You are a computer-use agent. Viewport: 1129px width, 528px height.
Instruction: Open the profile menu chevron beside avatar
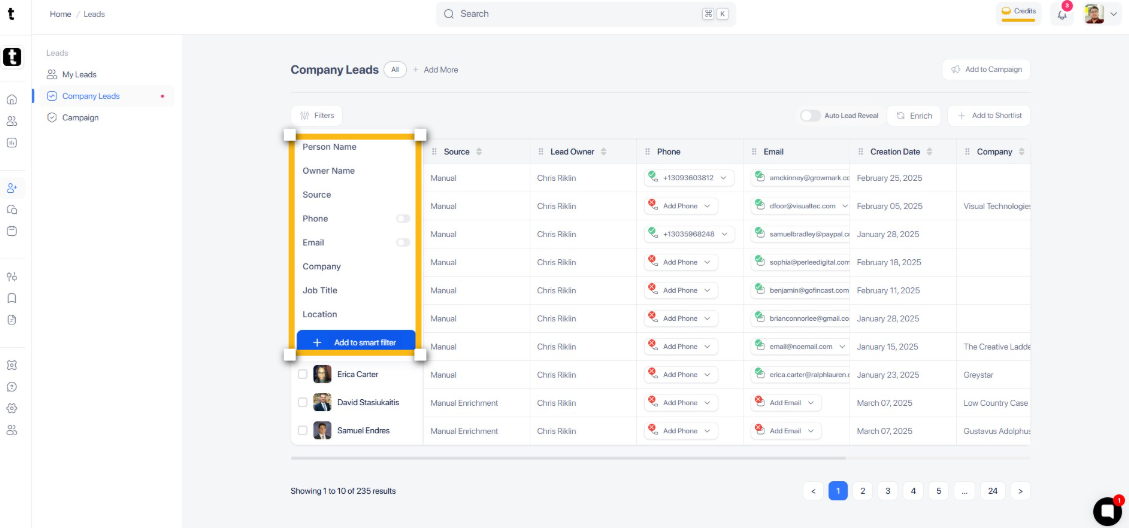(x=1113, y=14)
